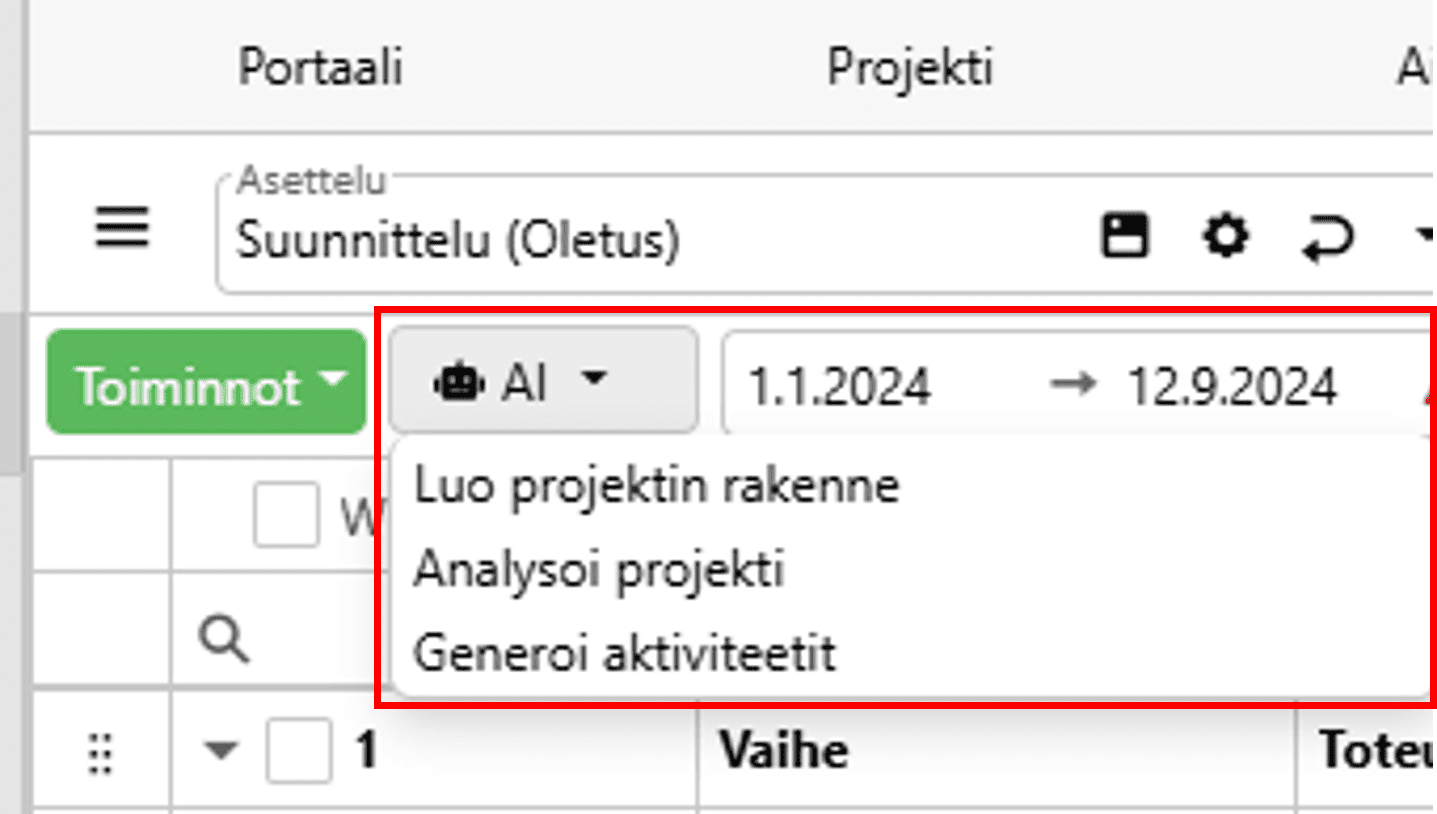Screen dimensions: 1437x814
Task: Click the AI robot icon
Action: (x=459, y=382)
